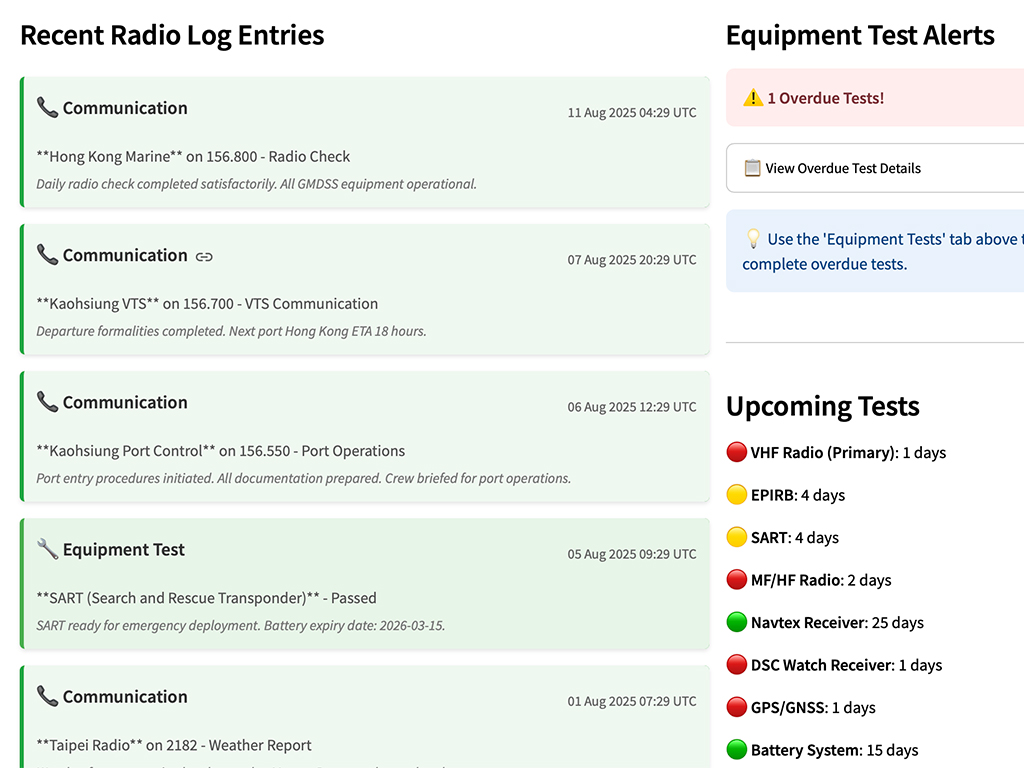Click the wrench icon on the Equipment Test entry
1024x768 pixels.
coord(47,549)
